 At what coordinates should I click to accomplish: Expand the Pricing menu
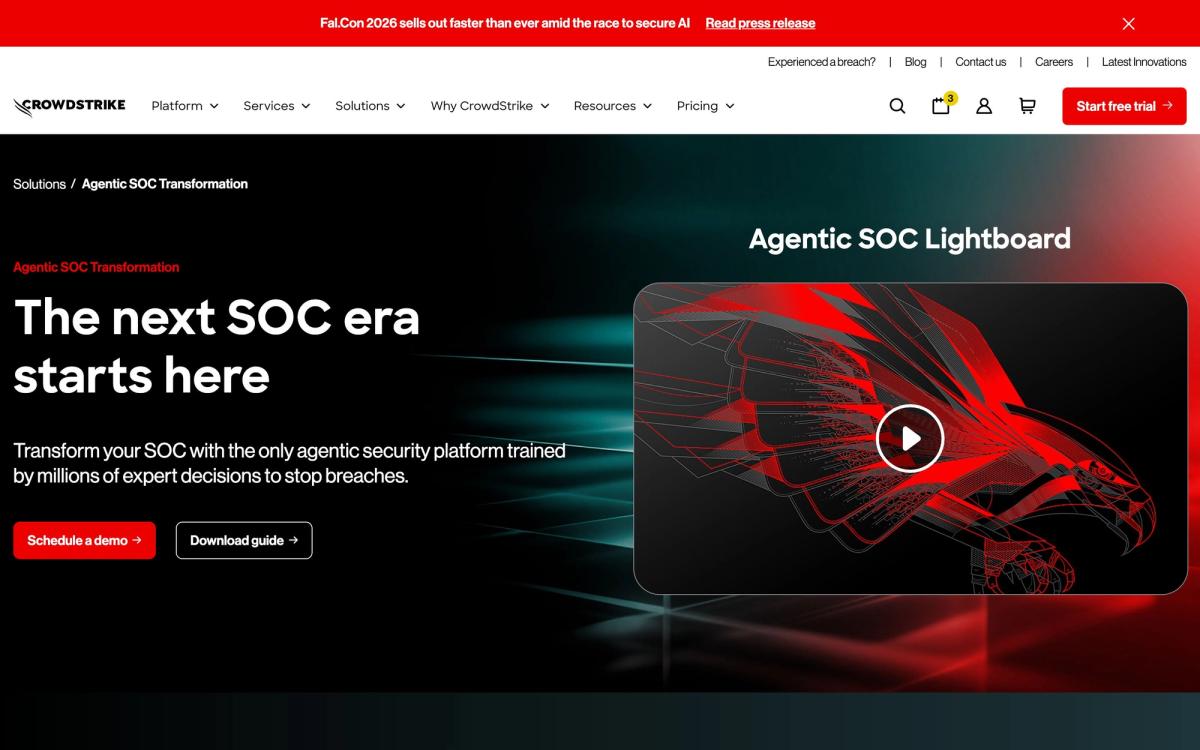[706, 106]
